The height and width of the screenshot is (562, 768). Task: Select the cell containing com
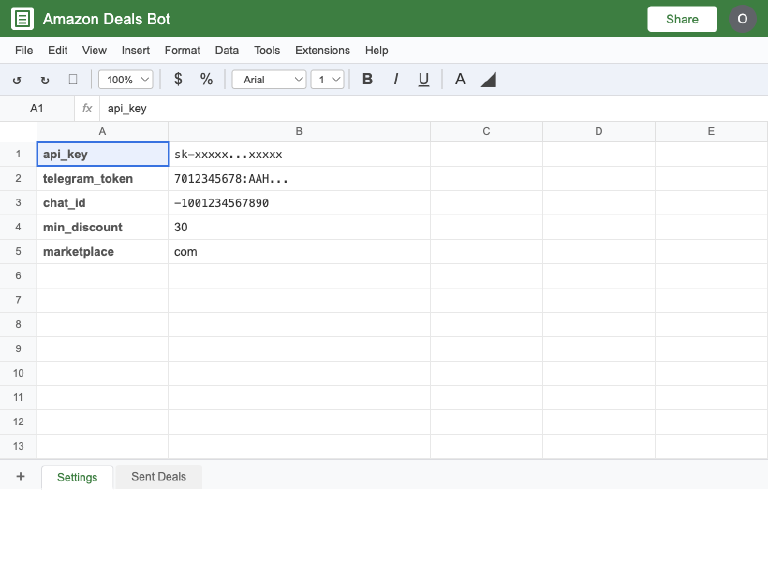coord(299,251)
